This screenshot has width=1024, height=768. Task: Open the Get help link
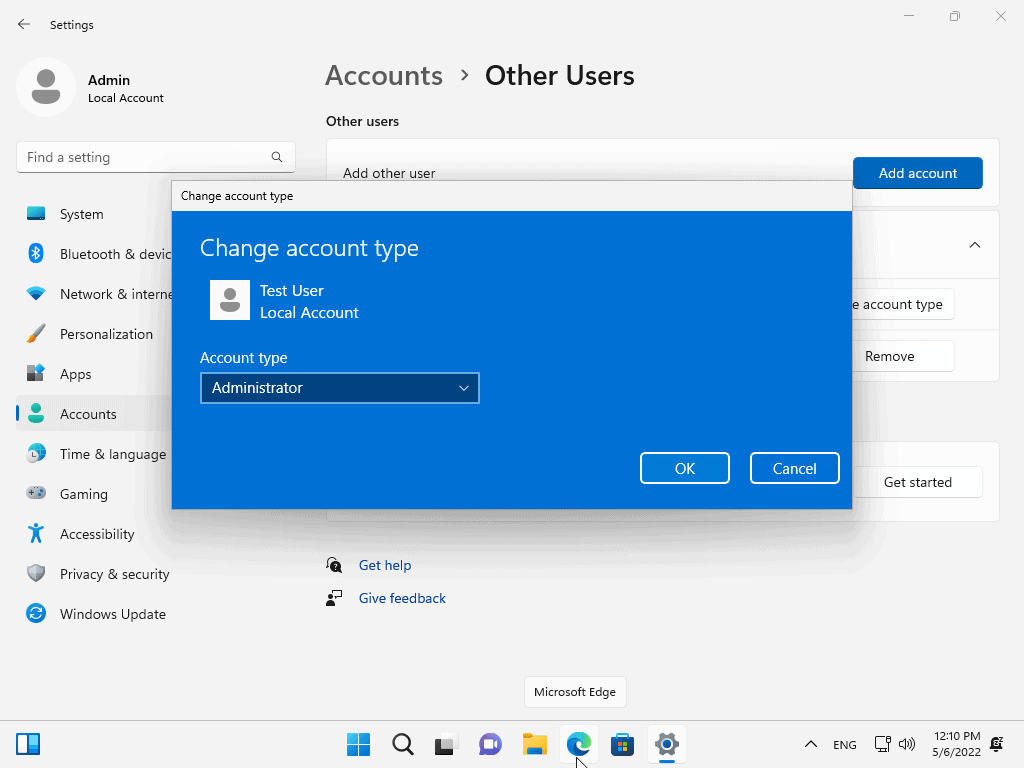coord(384,565)
